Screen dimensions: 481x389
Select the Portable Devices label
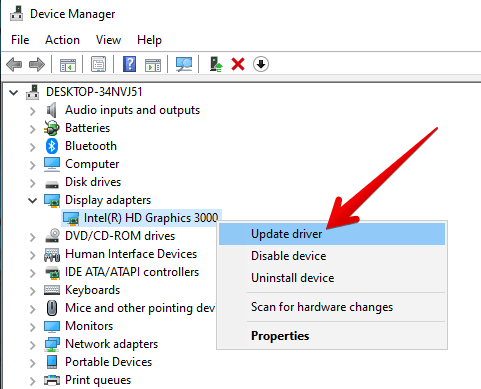109,362
